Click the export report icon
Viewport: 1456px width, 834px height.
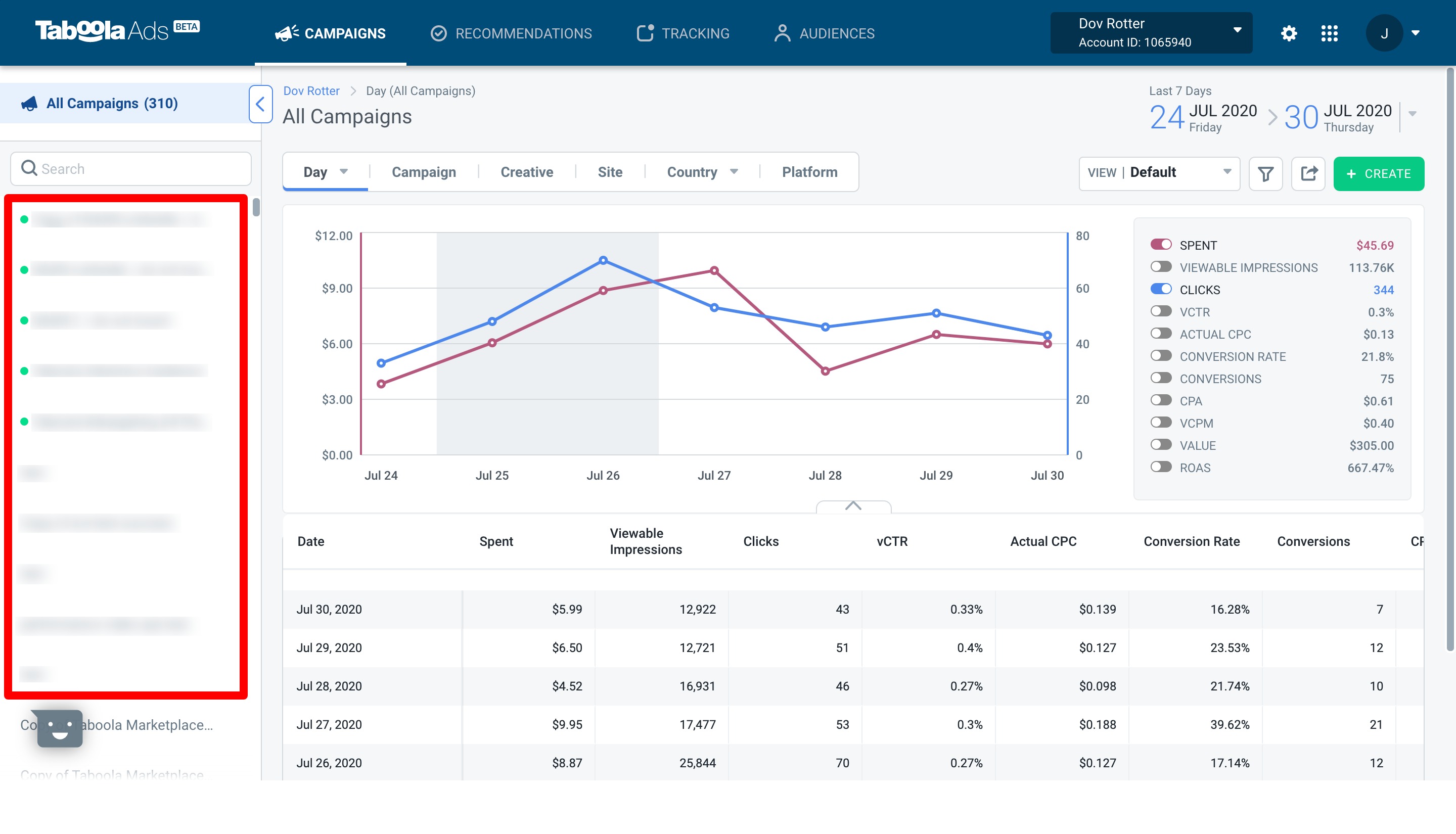[x=1309, y=173]
